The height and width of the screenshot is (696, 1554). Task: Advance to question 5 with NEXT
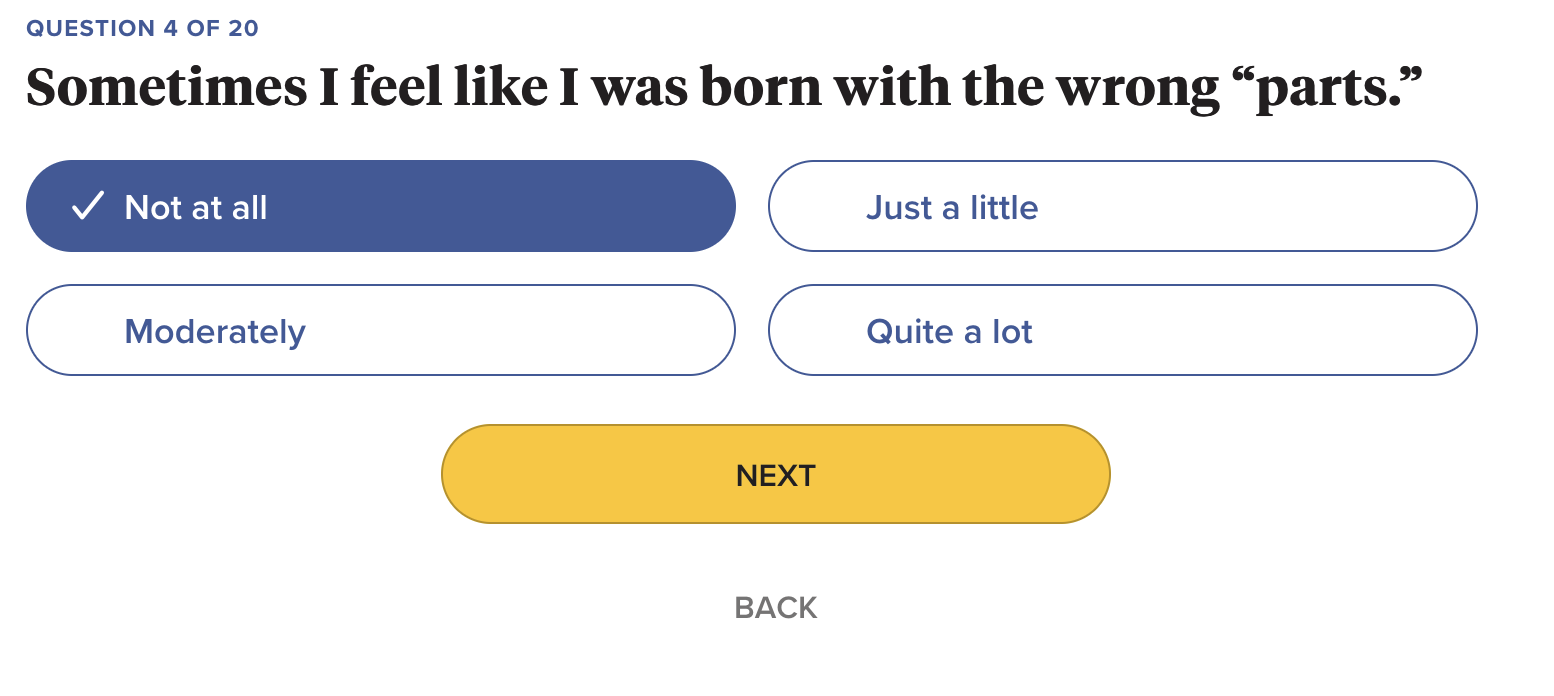coord(775,474)
